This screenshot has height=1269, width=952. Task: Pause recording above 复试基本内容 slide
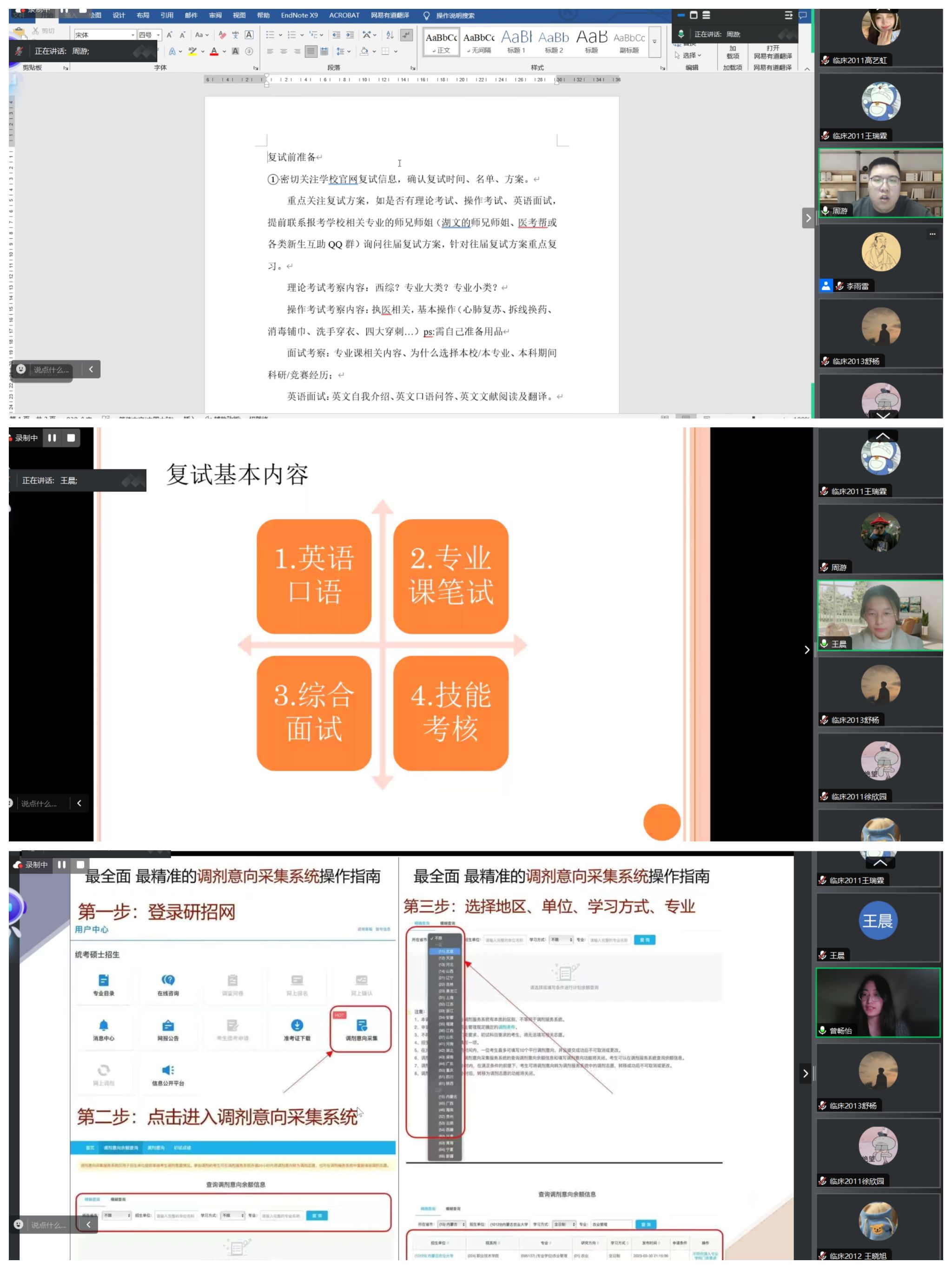52,438
